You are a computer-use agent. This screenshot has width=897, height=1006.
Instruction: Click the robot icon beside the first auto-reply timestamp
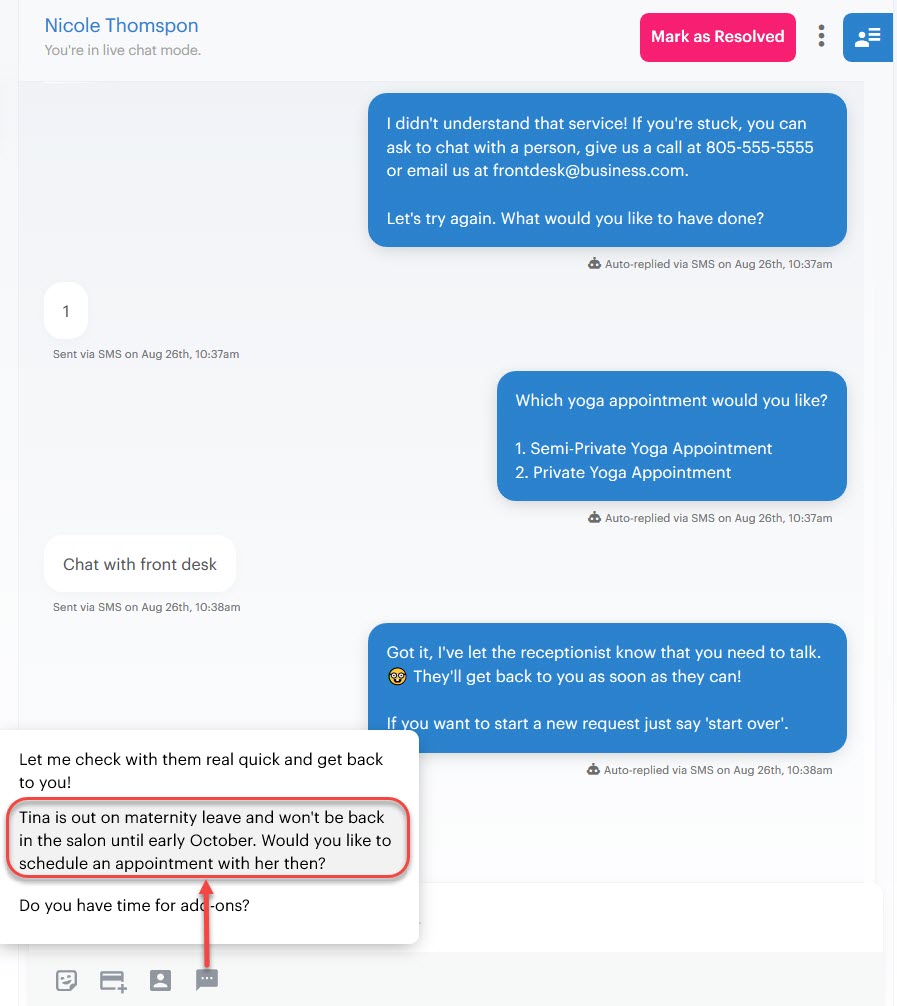(594, 264)
